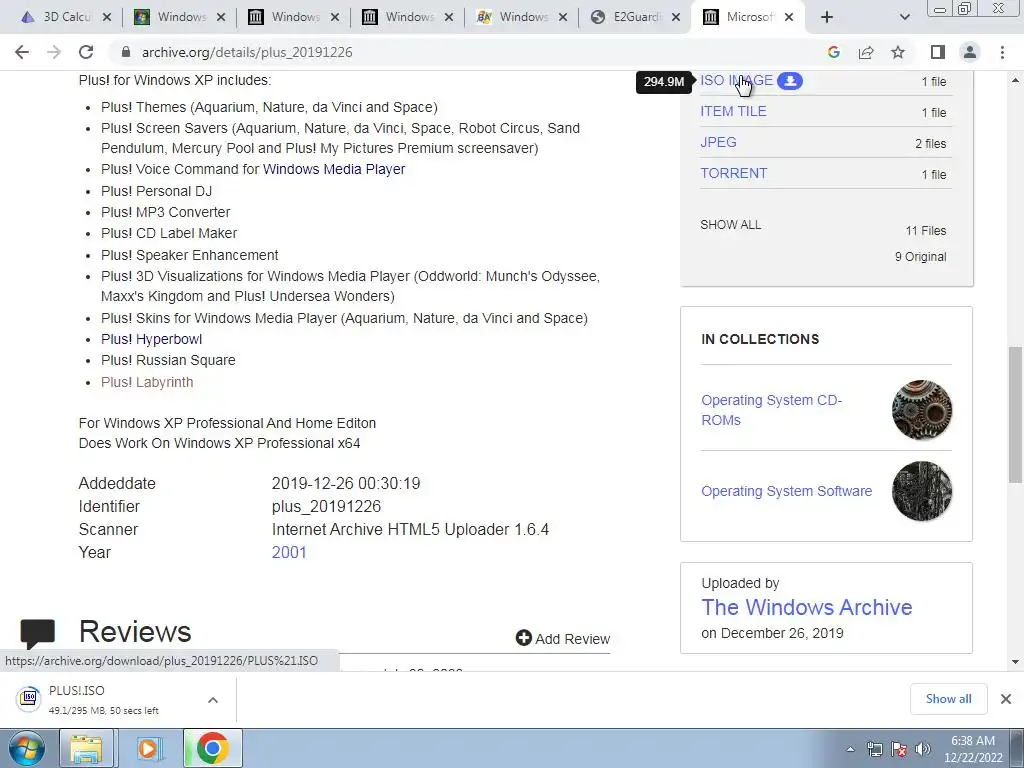Click the gears collection thumbnail

[921, 409]
